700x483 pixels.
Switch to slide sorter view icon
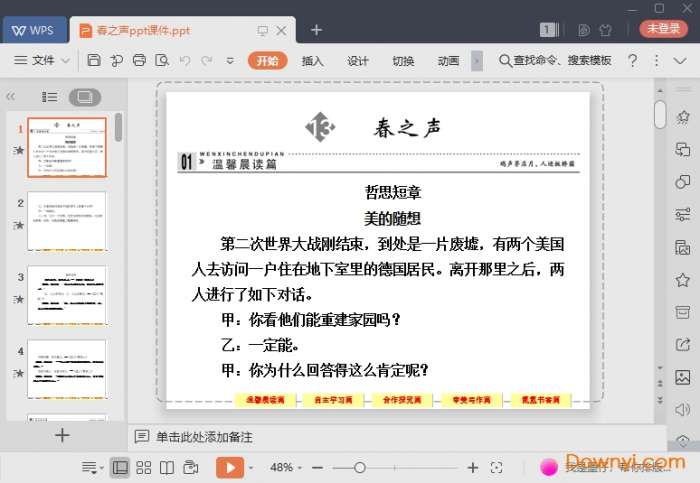pyautogui.click(x=143, y=467)
